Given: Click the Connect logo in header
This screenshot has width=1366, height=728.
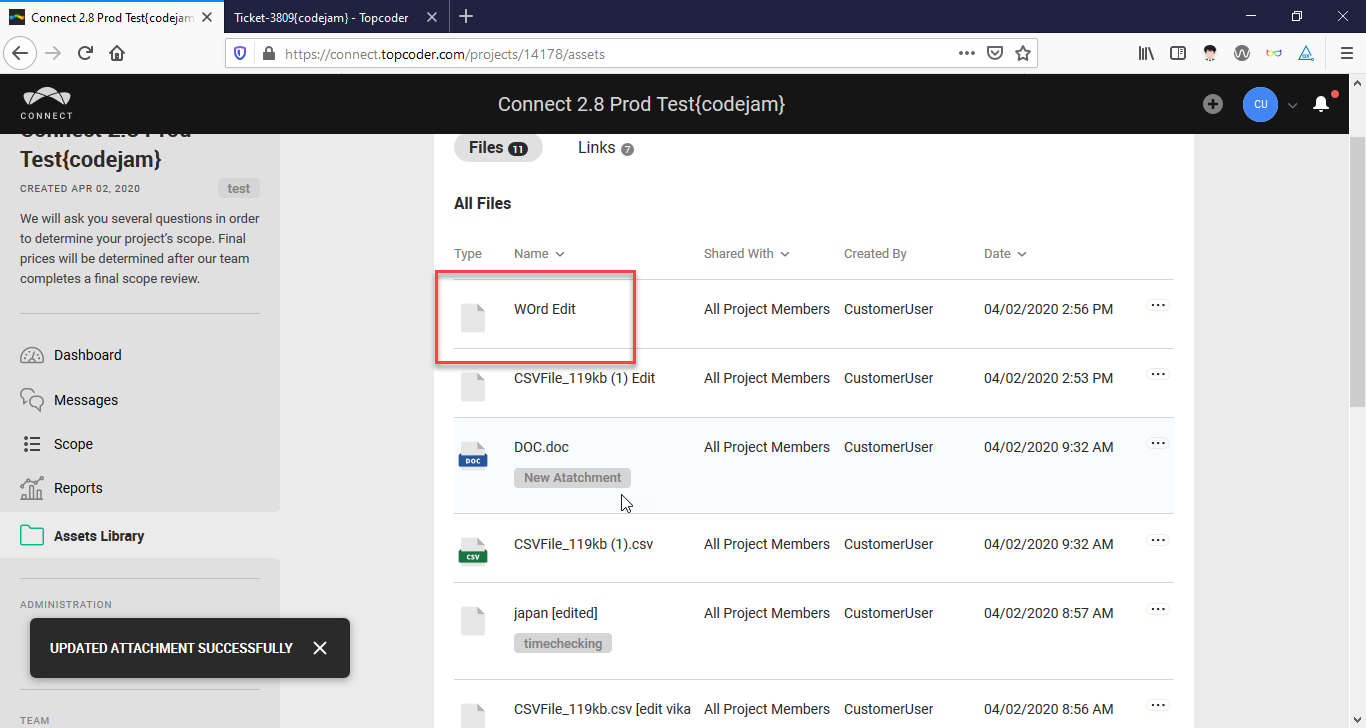Looking at the screenshot, I should [x=47, y=104].
